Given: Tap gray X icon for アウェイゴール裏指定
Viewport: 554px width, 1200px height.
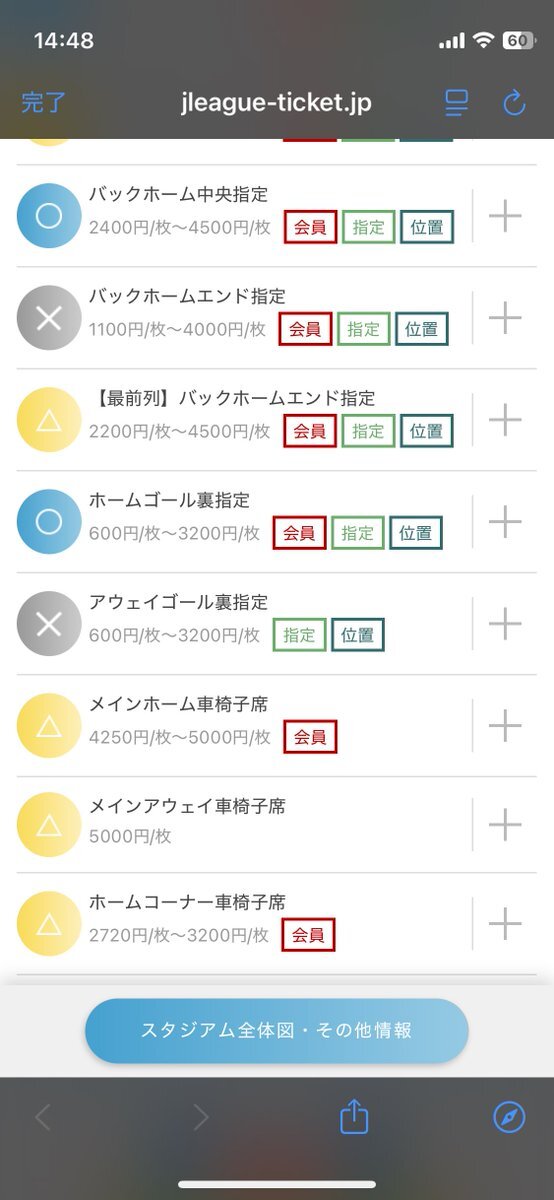Looking at the screenshot, I should 49,624.
